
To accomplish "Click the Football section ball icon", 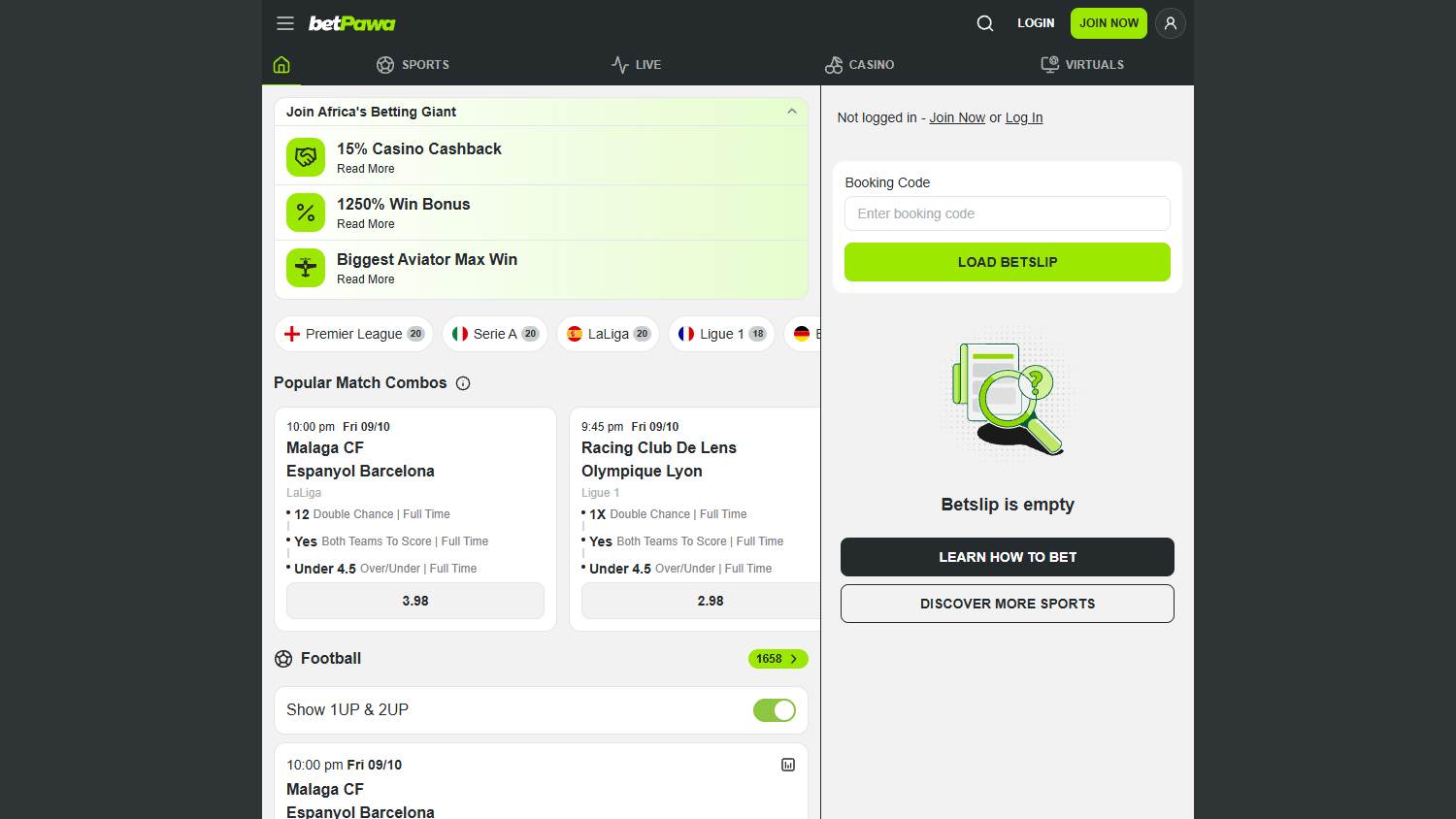I will point(283,659).
